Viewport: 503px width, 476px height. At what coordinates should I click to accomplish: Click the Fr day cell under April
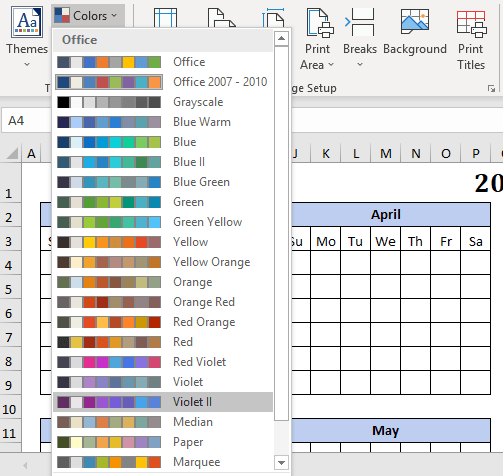[446, 239]
